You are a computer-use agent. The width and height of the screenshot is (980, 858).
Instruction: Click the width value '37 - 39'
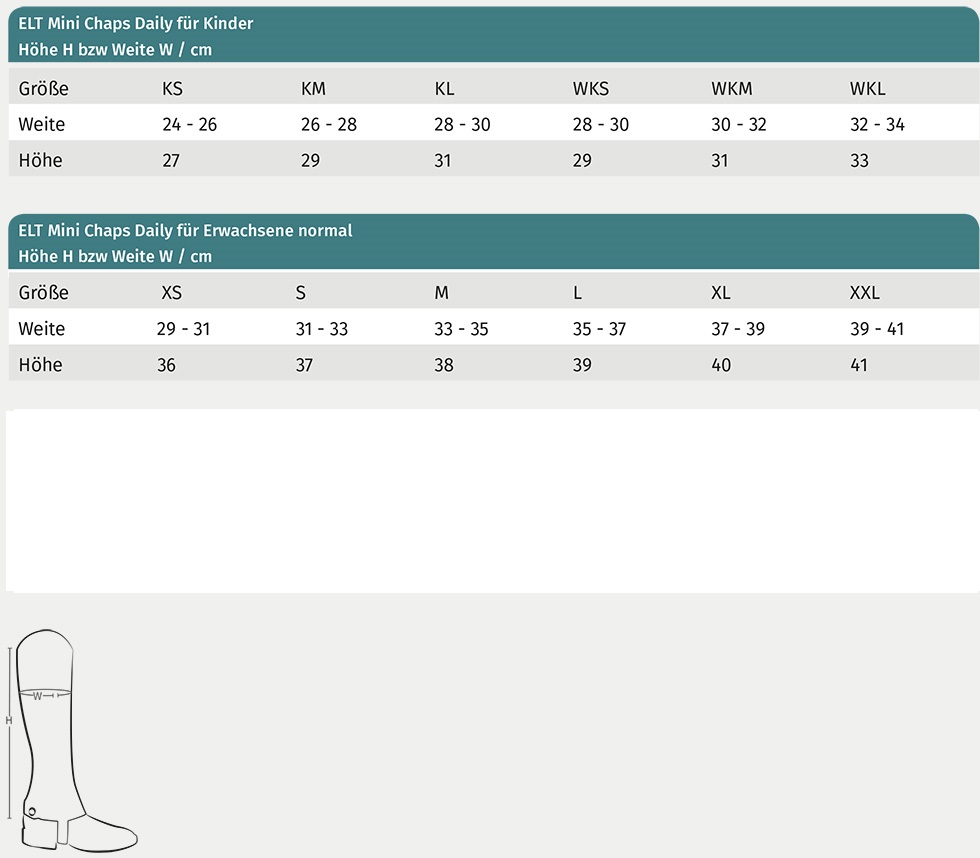(x=738, y=329)
